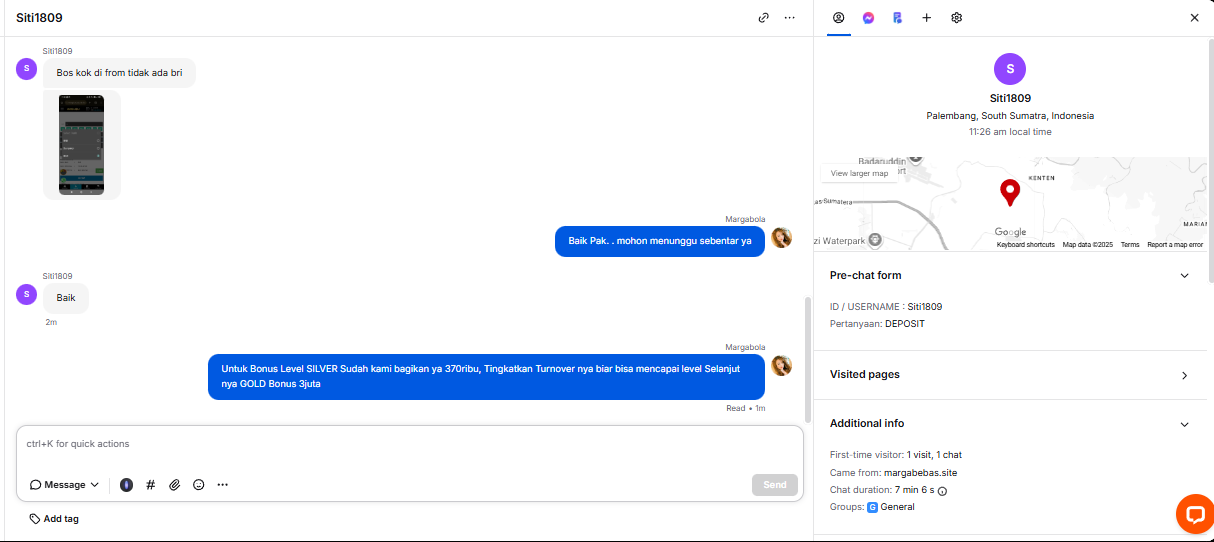Open the Messenger integration panel
The width and height of the screenshot is (1214, 542).
[868, 18]
